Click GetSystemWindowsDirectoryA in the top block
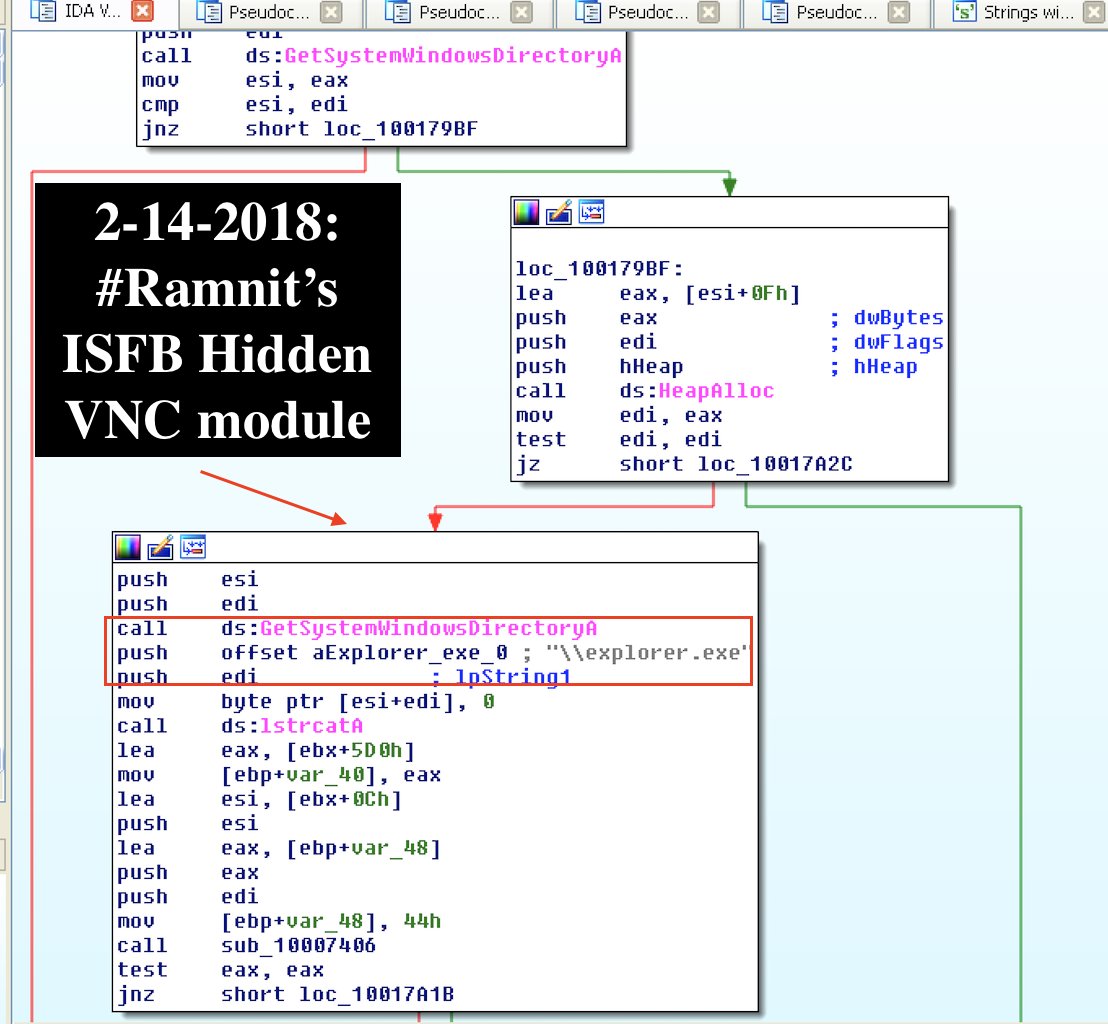Image resolution: width=1108 pixels, height=1024 pixels. [453, 56]
